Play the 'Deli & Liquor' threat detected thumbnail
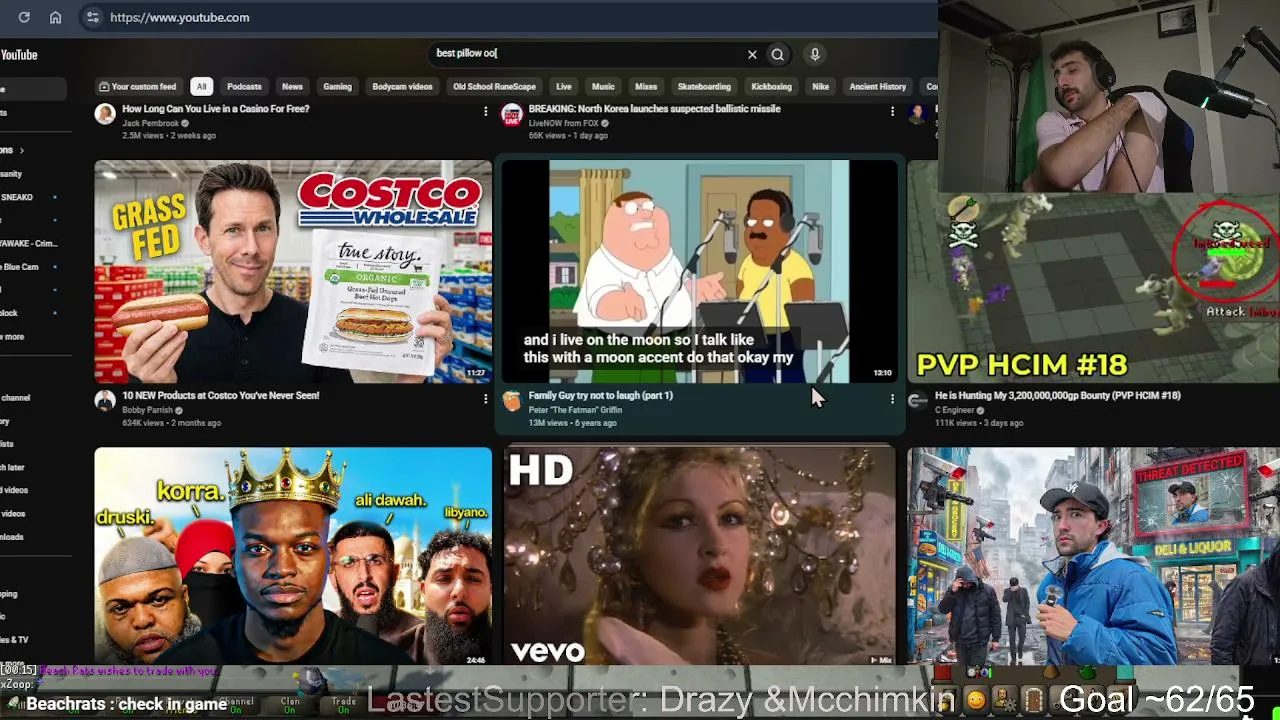Screen dimensions: 1280x720 point(1093,556)
